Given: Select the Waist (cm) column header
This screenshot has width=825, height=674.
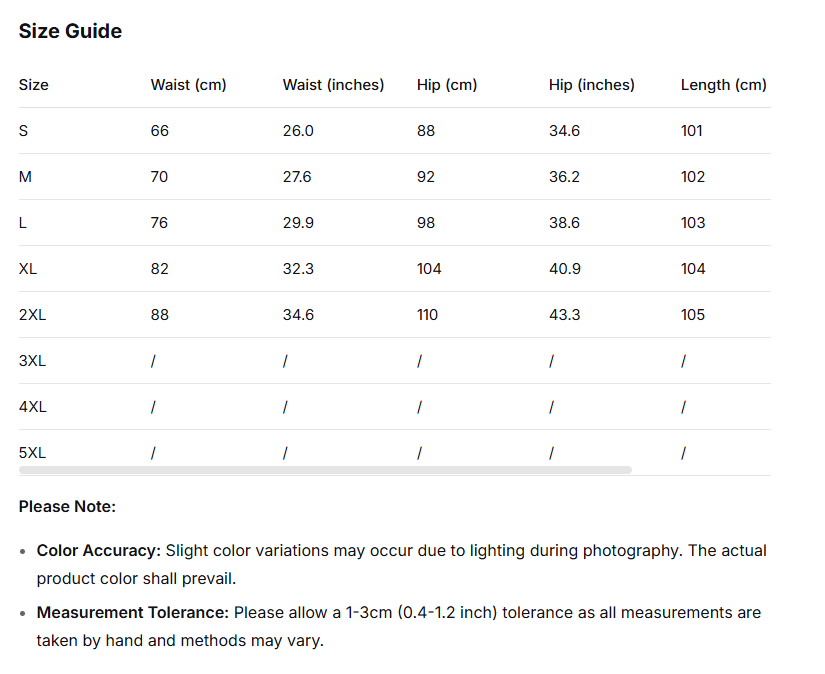Looking at the screenshot, I should [x=188, y=85].
